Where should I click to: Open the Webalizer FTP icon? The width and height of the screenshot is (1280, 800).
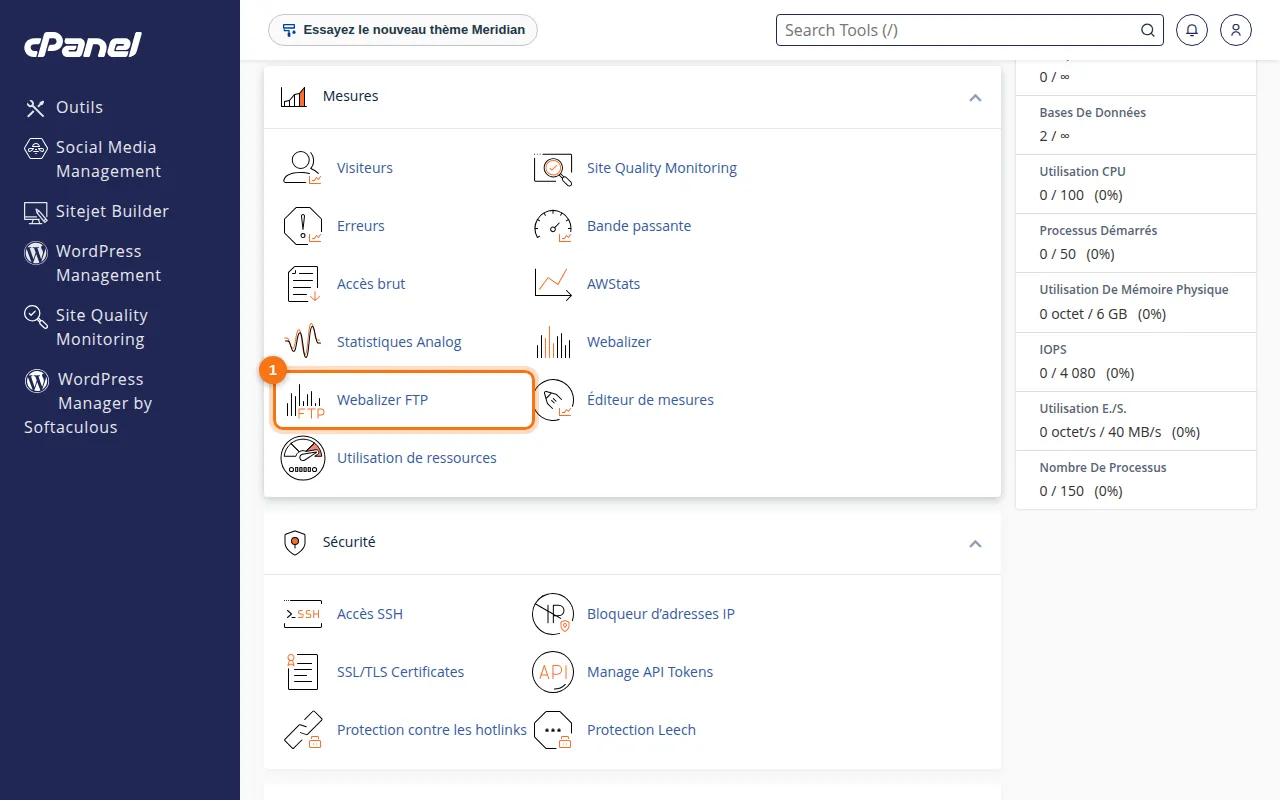[303, 400]
